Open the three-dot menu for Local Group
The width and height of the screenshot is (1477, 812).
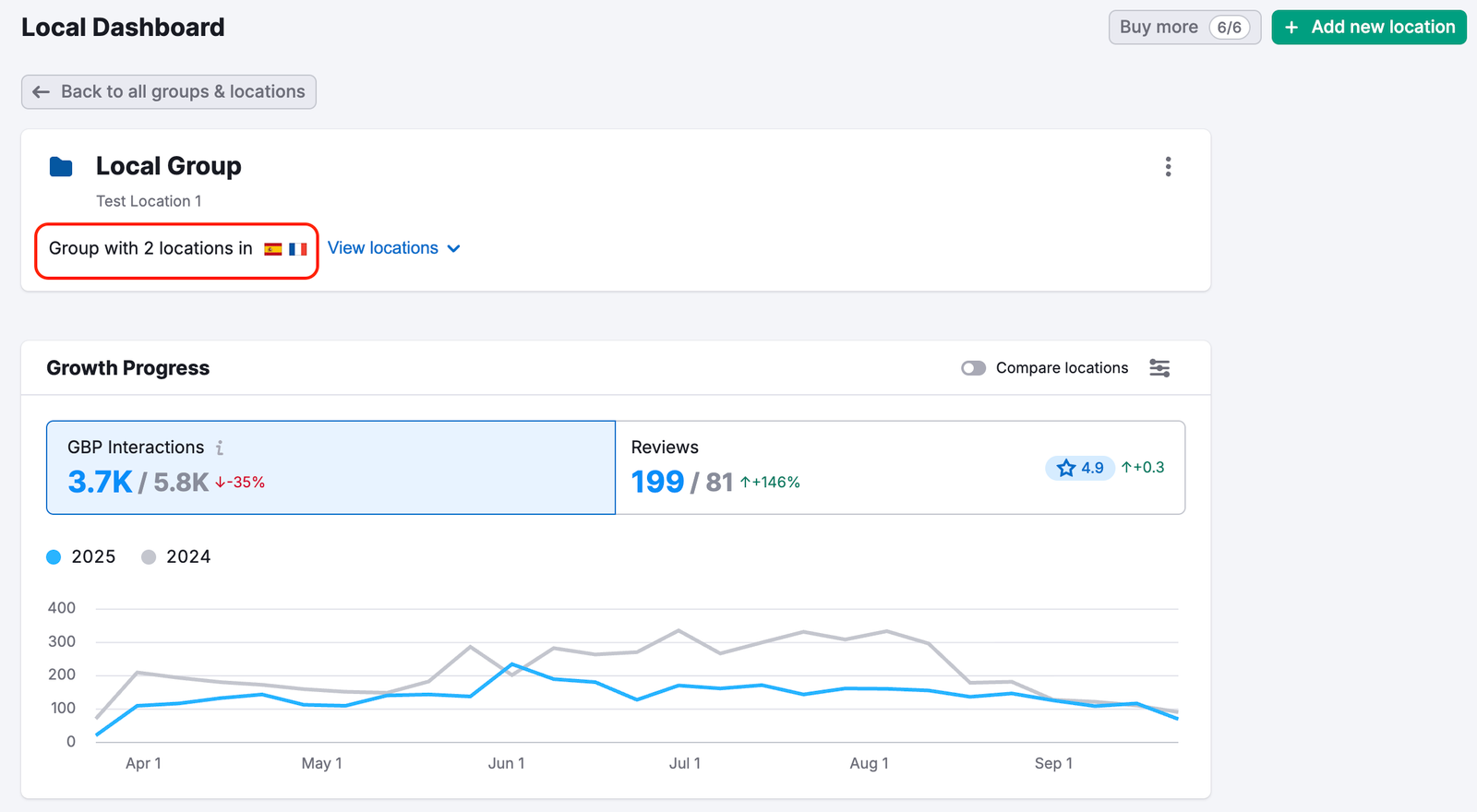(x=1168, y=167)
